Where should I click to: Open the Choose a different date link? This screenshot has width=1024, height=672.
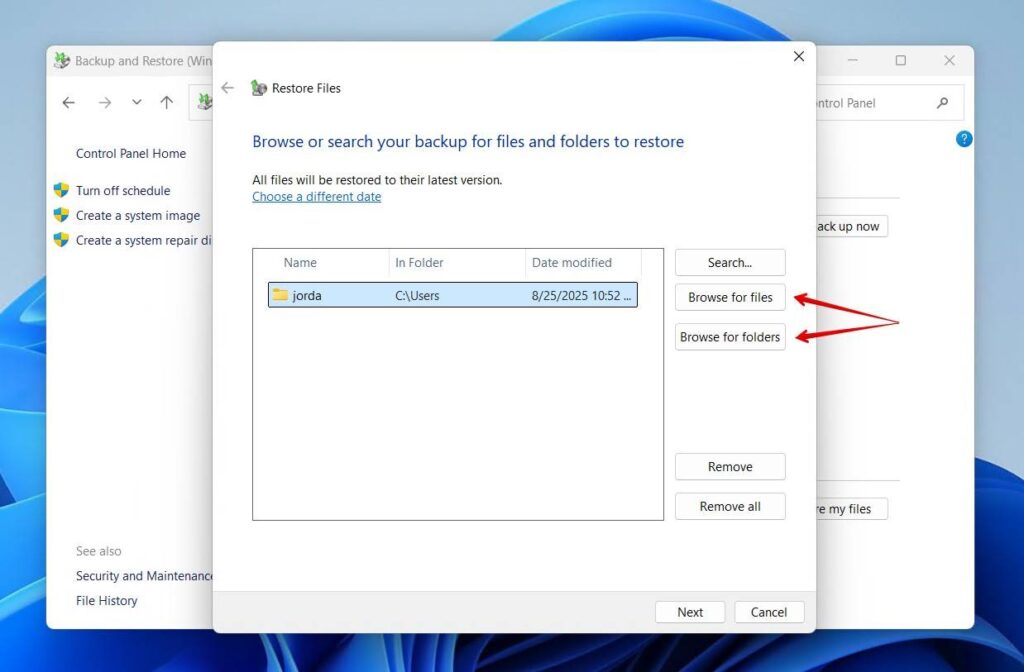[x=316, y=196]
